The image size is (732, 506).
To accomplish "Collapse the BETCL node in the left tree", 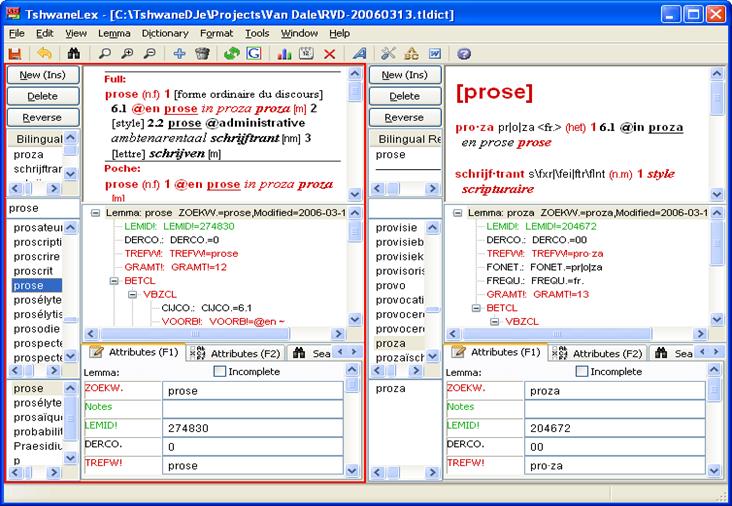I will pos(114,281).
